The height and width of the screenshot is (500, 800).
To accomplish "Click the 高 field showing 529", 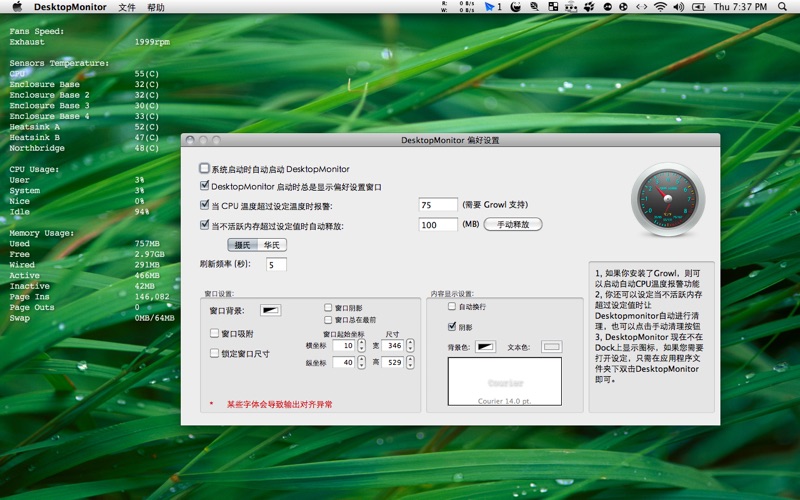I will pyautogui.click(x=393, y=362).
